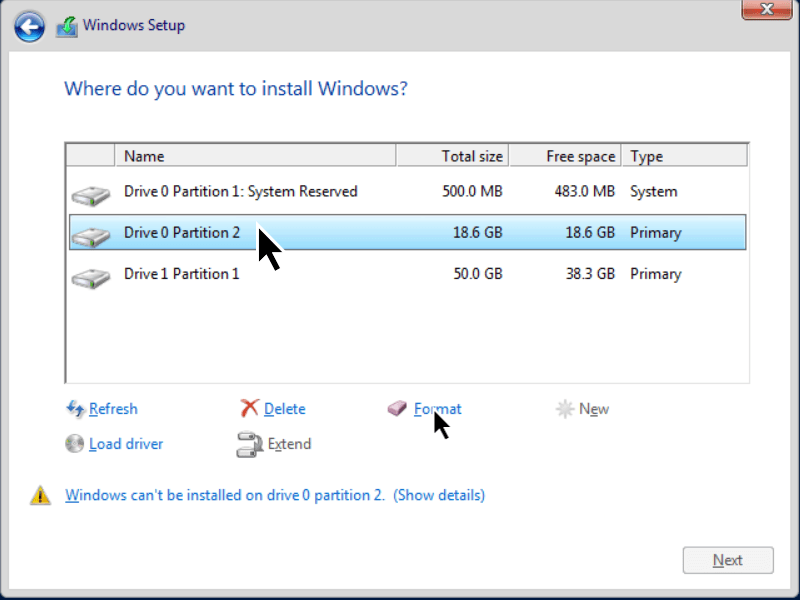
Task: Refresh the partition list
Action: point(113,409)
